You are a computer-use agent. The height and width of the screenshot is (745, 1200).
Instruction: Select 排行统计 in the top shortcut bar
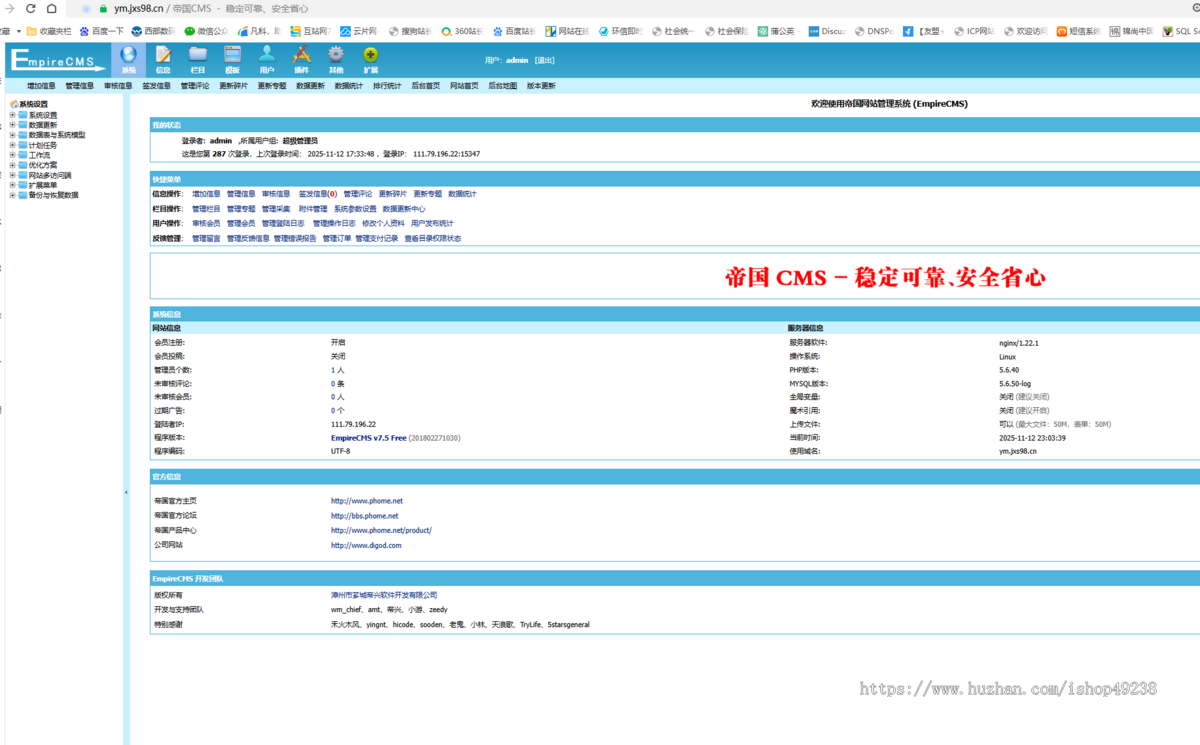tap(387, 86)
